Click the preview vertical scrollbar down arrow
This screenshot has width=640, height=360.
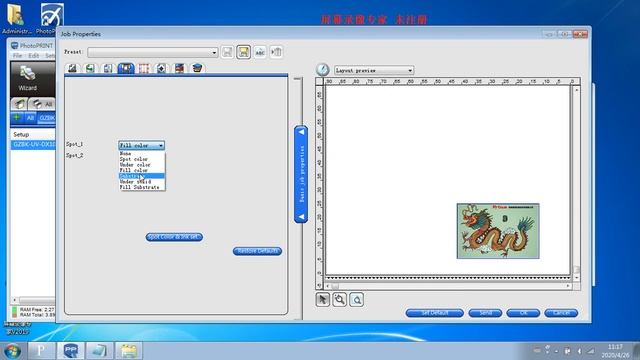(576, 278)
